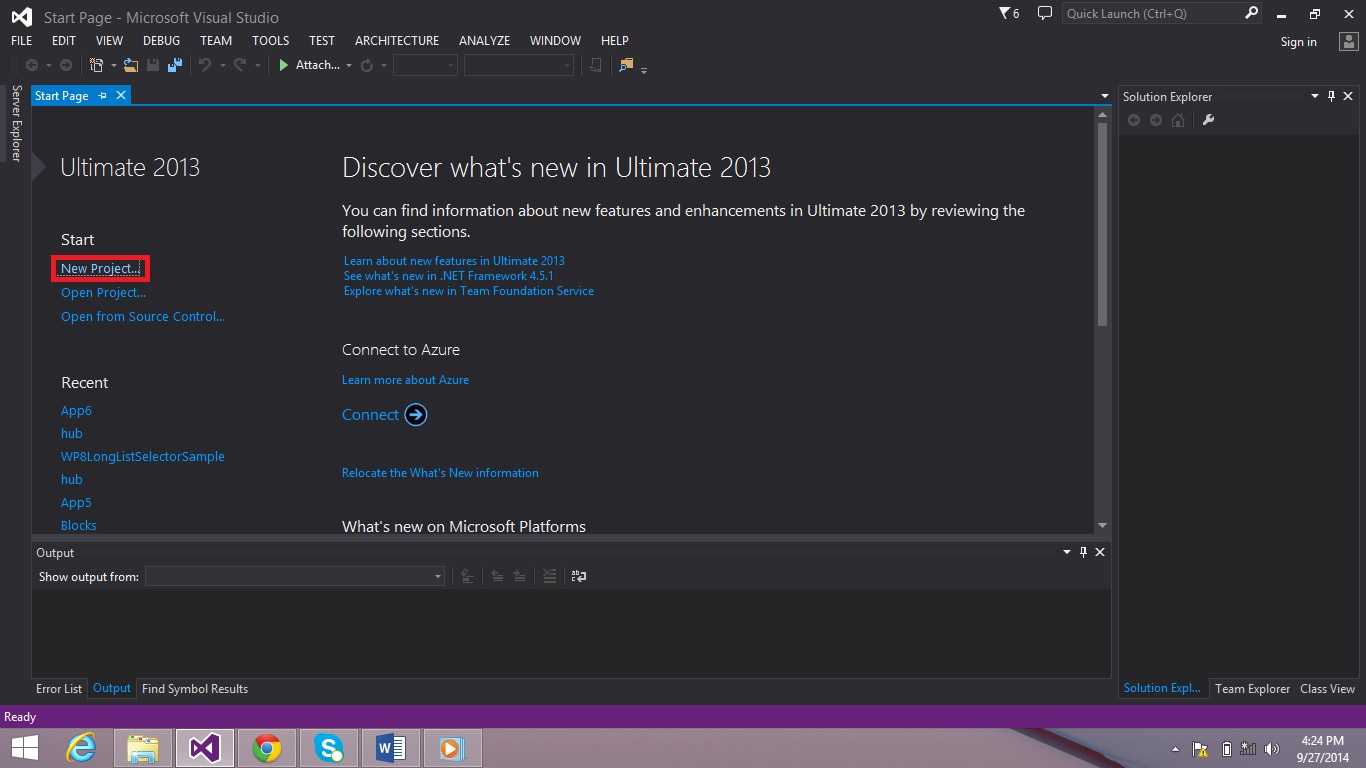Expand the New Project toolbar dropdown arrow
Screen dimensions: 1366x768
click(x=114, y=66)
